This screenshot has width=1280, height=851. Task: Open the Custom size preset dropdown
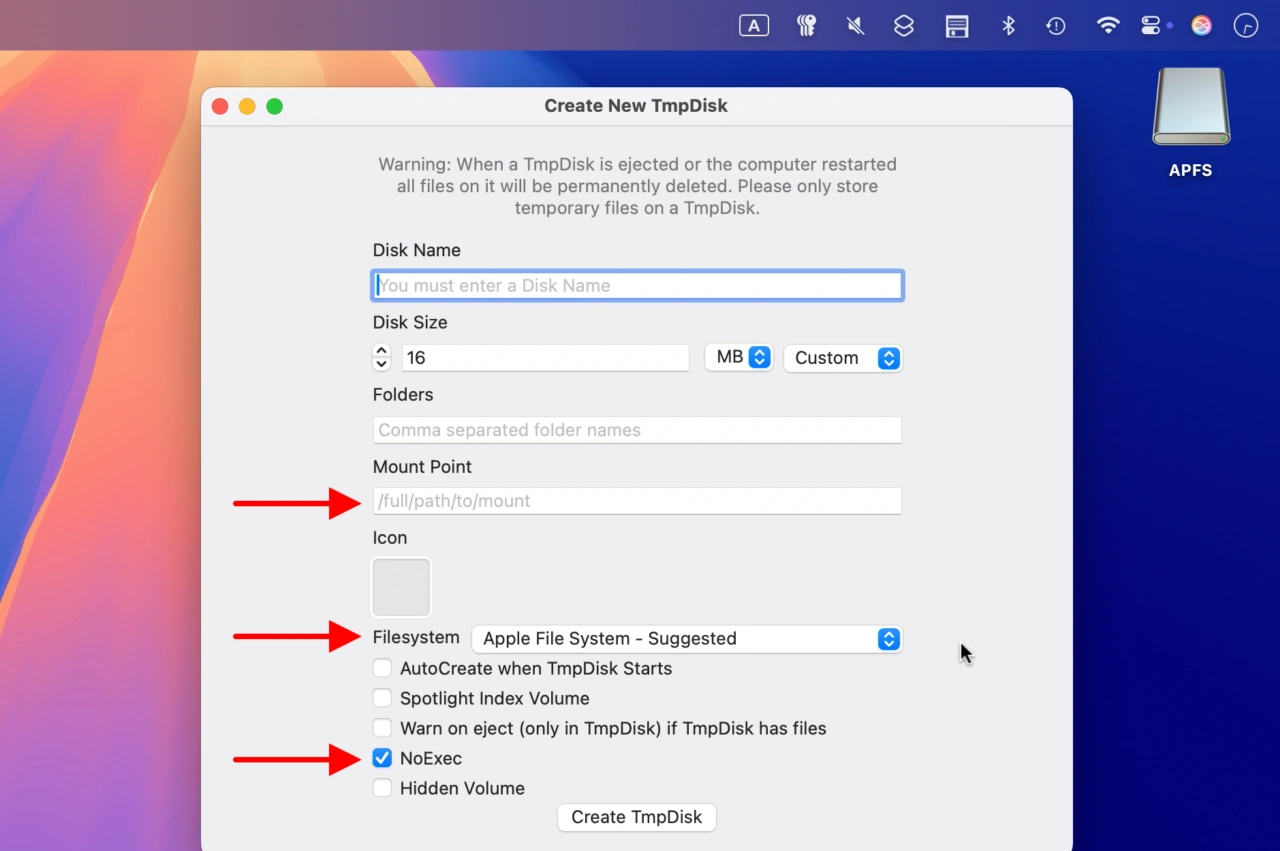(843, 358)
